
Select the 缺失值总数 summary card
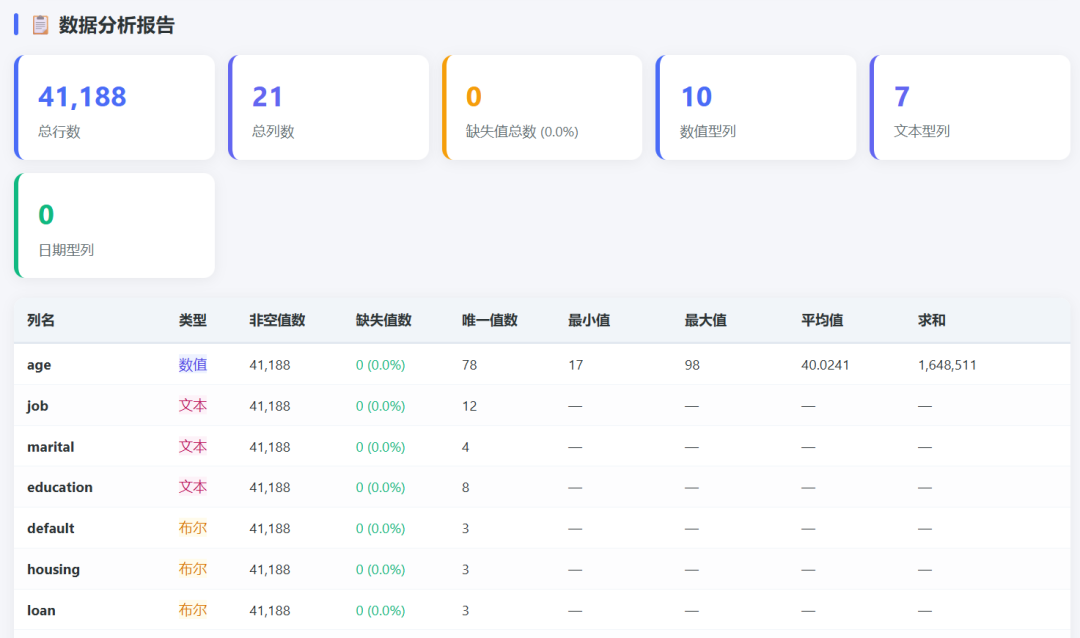click(x=542, y=107)
